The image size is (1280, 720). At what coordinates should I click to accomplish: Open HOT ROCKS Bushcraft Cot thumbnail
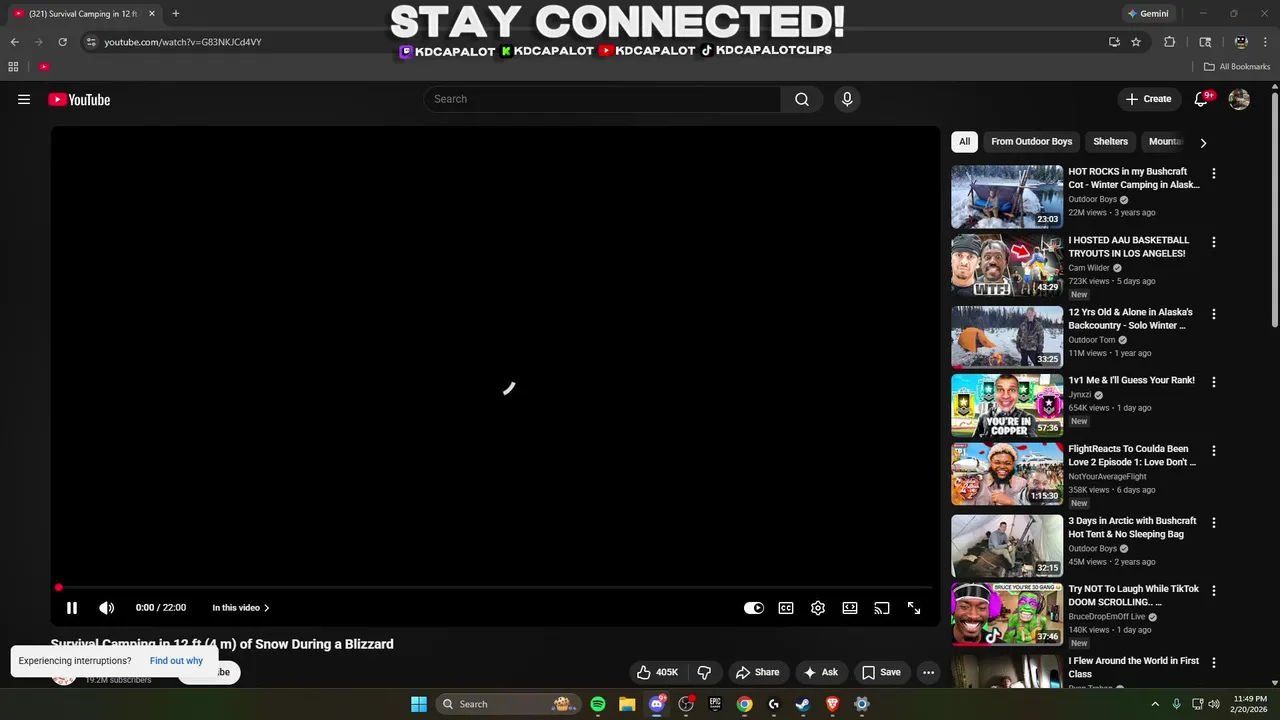[x=1007, y=197]
